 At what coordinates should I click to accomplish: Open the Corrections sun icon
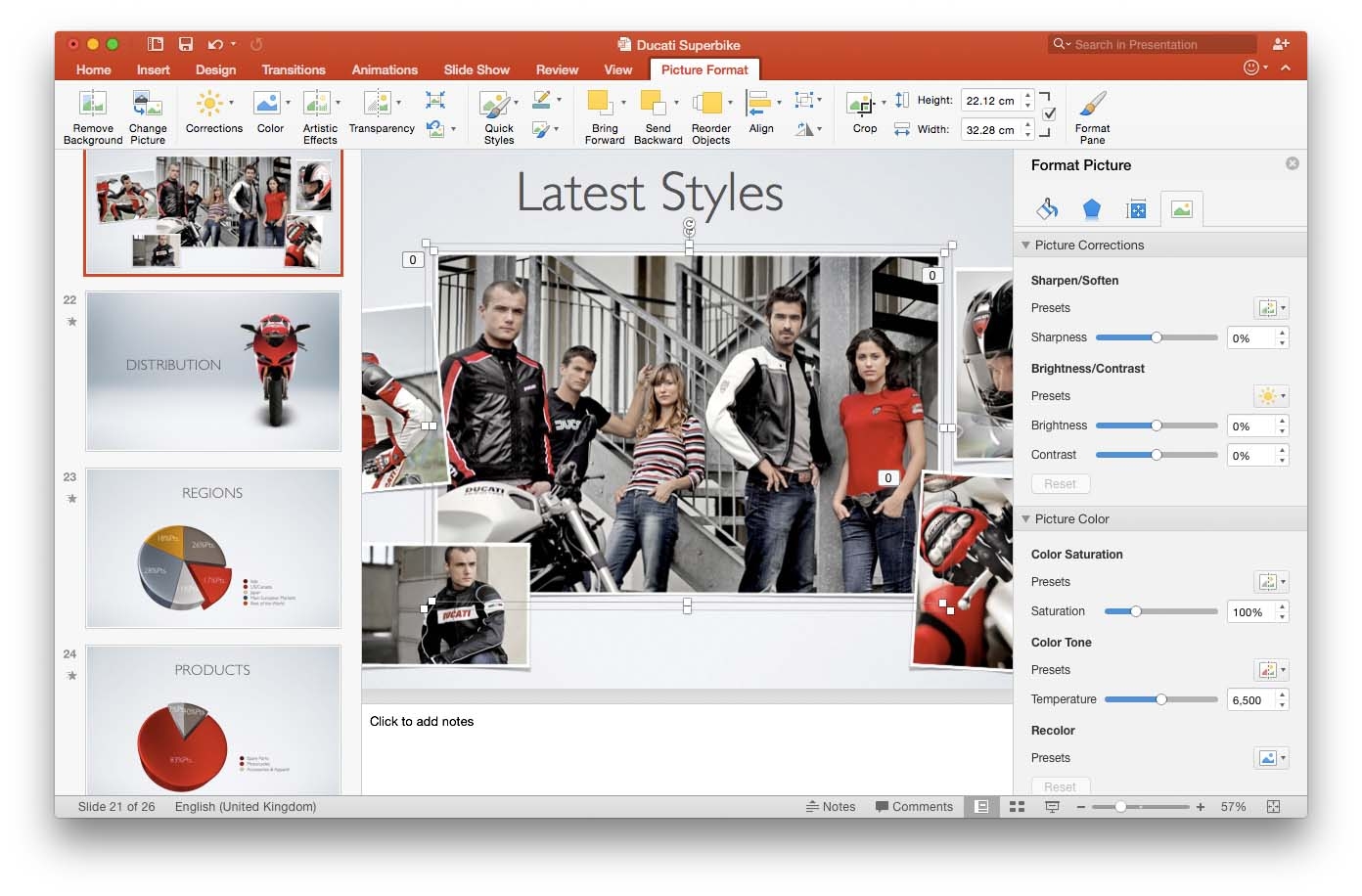click(209, 103)
